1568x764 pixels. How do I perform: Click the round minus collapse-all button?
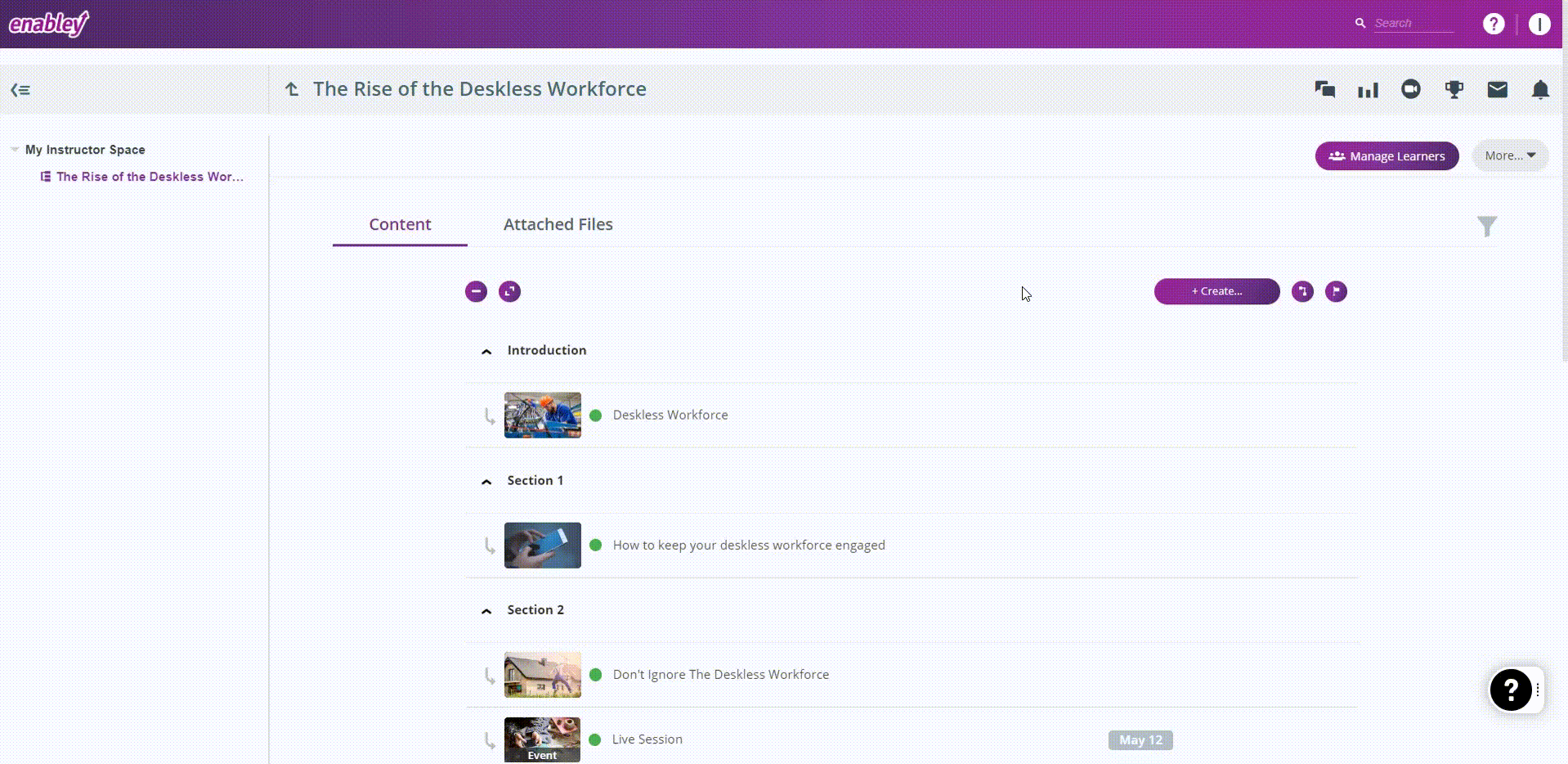[x=476, y=291]
